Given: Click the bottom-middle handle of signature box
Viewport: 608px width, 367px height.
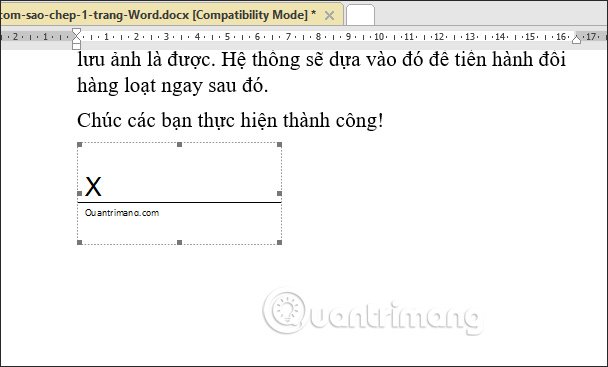Looking at the screenshot, I should [x=179, y=242].
